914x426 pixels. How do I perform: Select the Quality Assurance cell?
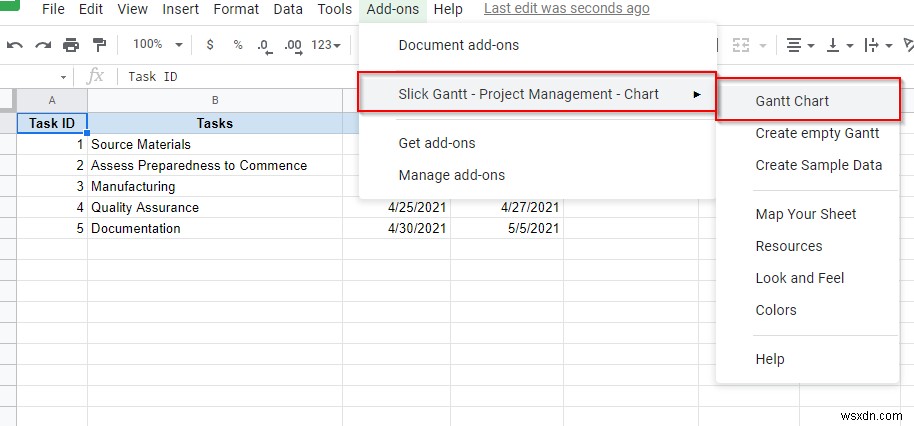click(145, 207)
